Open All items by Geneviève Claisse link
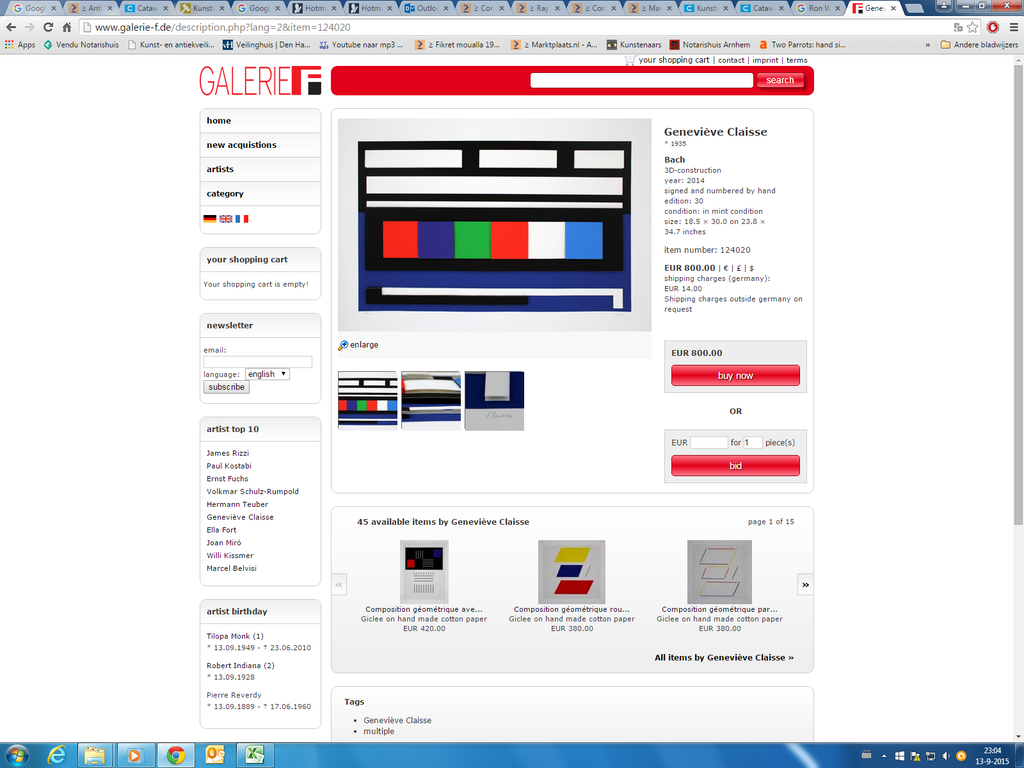The image size is (1024, 768). pyautogui.click(x=724, y=657)
